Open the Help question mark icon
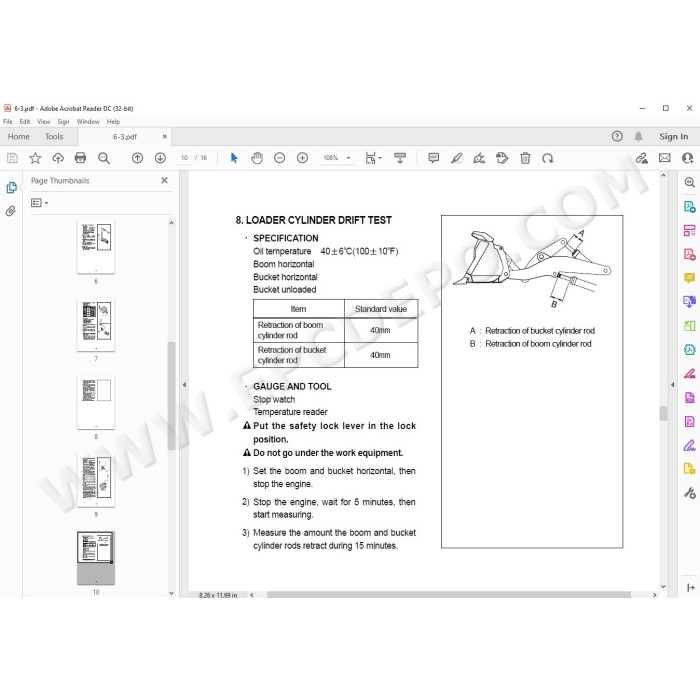The width and height of the screenshot is (700, 700). click(x=617, y=137)
